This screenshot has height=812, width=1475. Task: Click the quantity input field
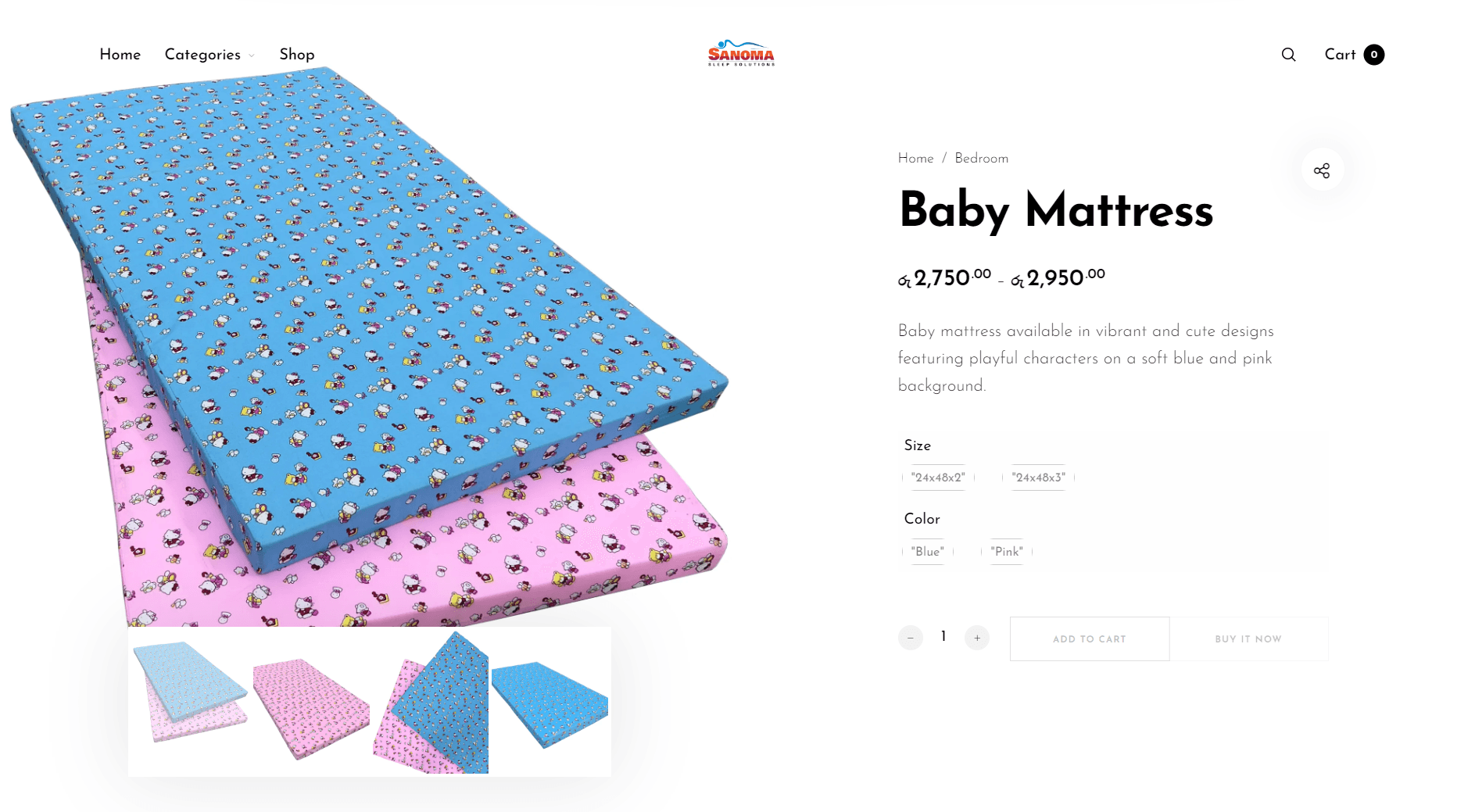943,638
